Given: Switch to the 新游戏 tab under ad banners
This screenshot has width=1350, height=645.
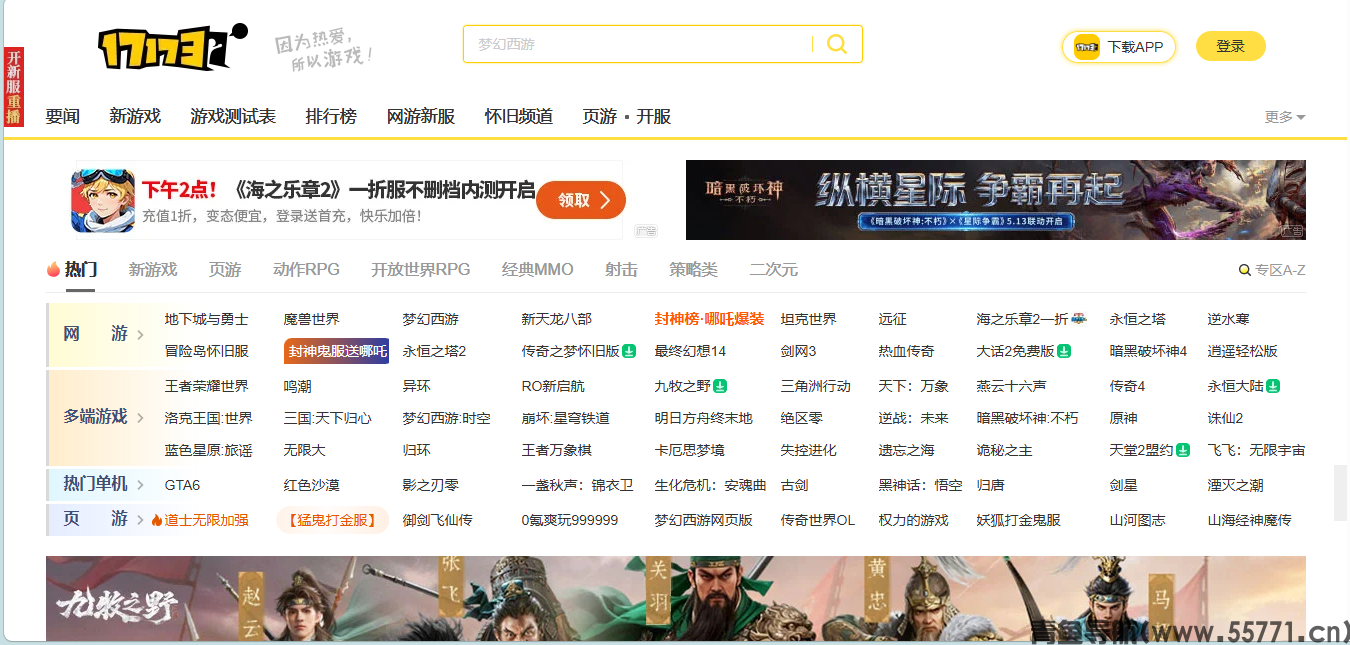Looking at the screenshot, I should [153, 270].
